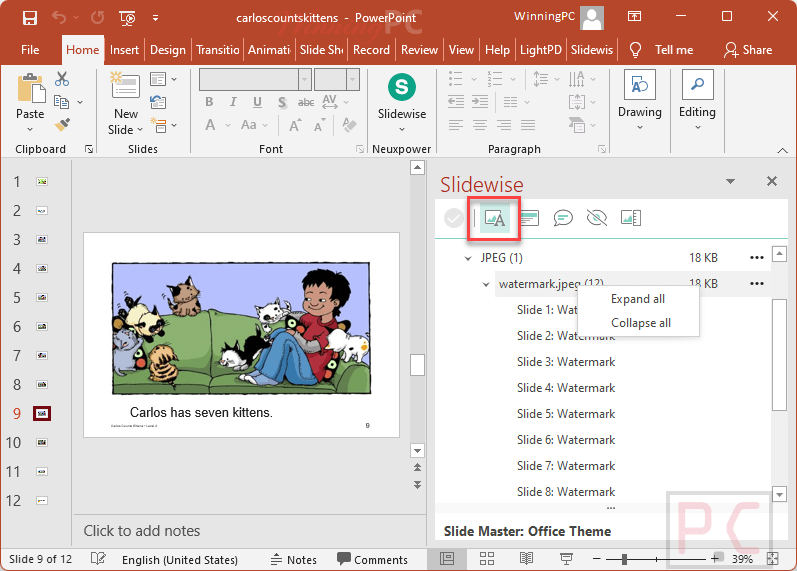
Task: Click the Share button
Action: coord(748,50)
